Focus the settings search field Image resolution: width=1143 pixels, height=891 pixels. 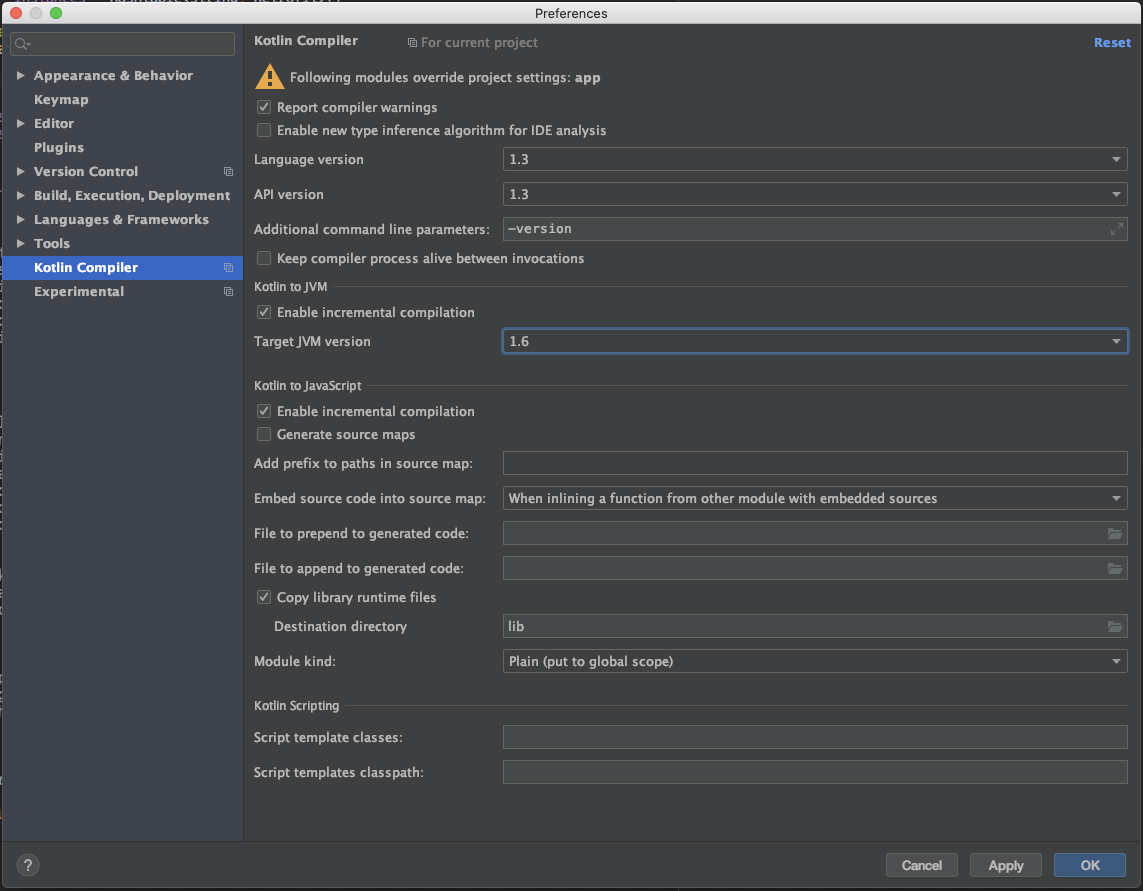tap(122, 44)
